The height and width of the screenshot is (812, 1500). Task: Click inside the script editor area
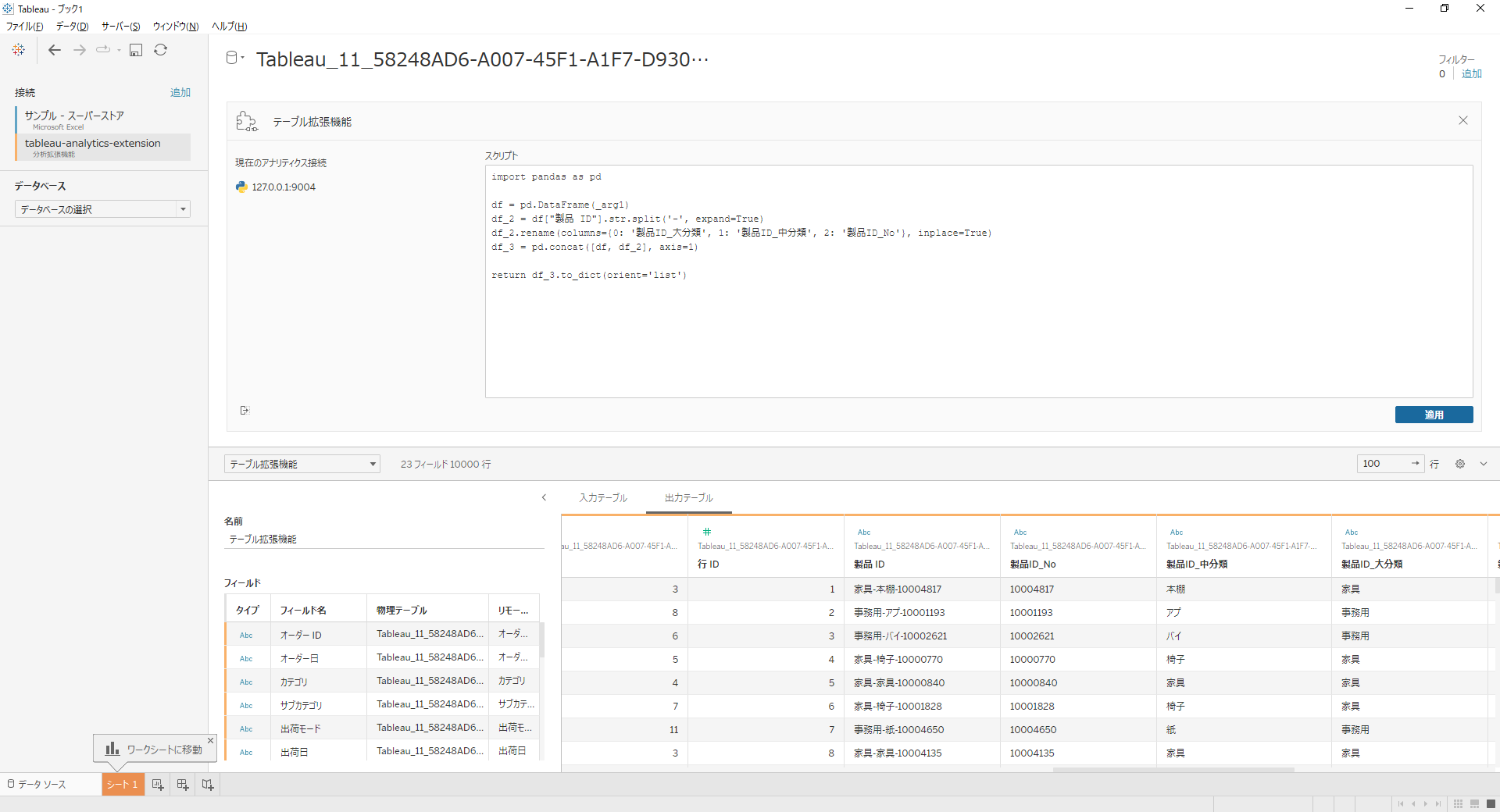pyautogui.click(x=978, y=281)
